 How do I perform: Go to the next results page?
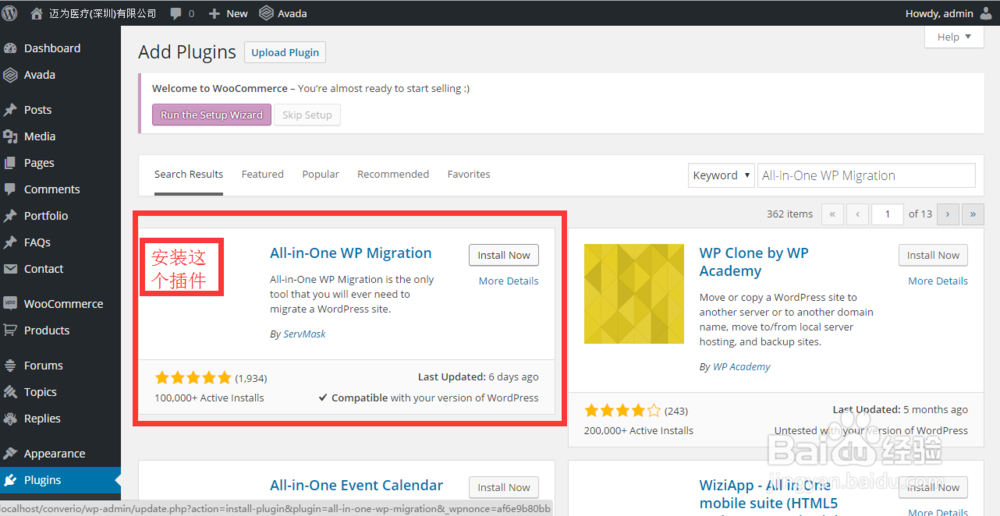coord(948,214)
